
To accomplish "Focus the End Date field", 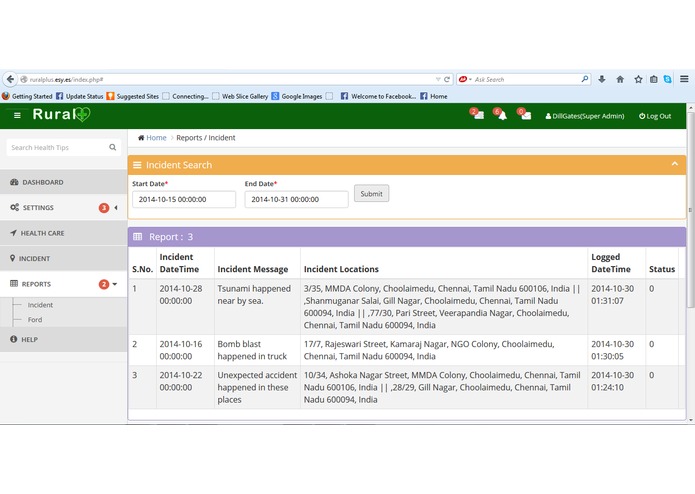I will coord(297,199).
